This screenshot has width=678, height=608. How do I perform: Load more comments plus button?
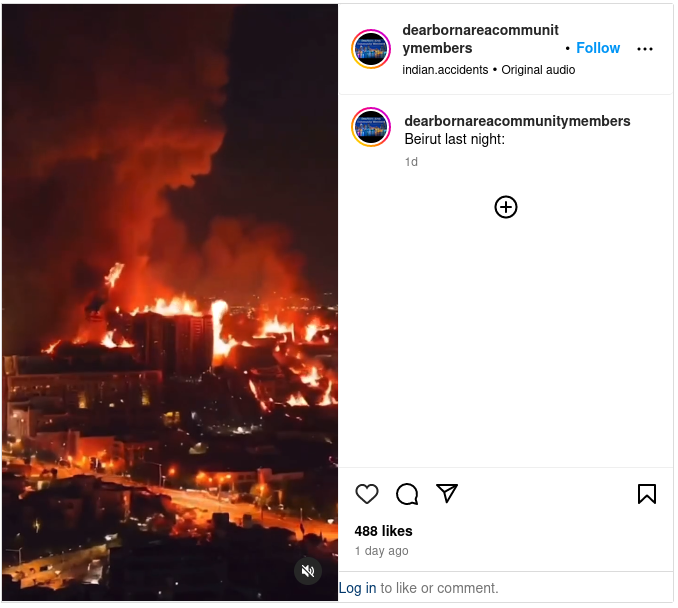[506, 207]
